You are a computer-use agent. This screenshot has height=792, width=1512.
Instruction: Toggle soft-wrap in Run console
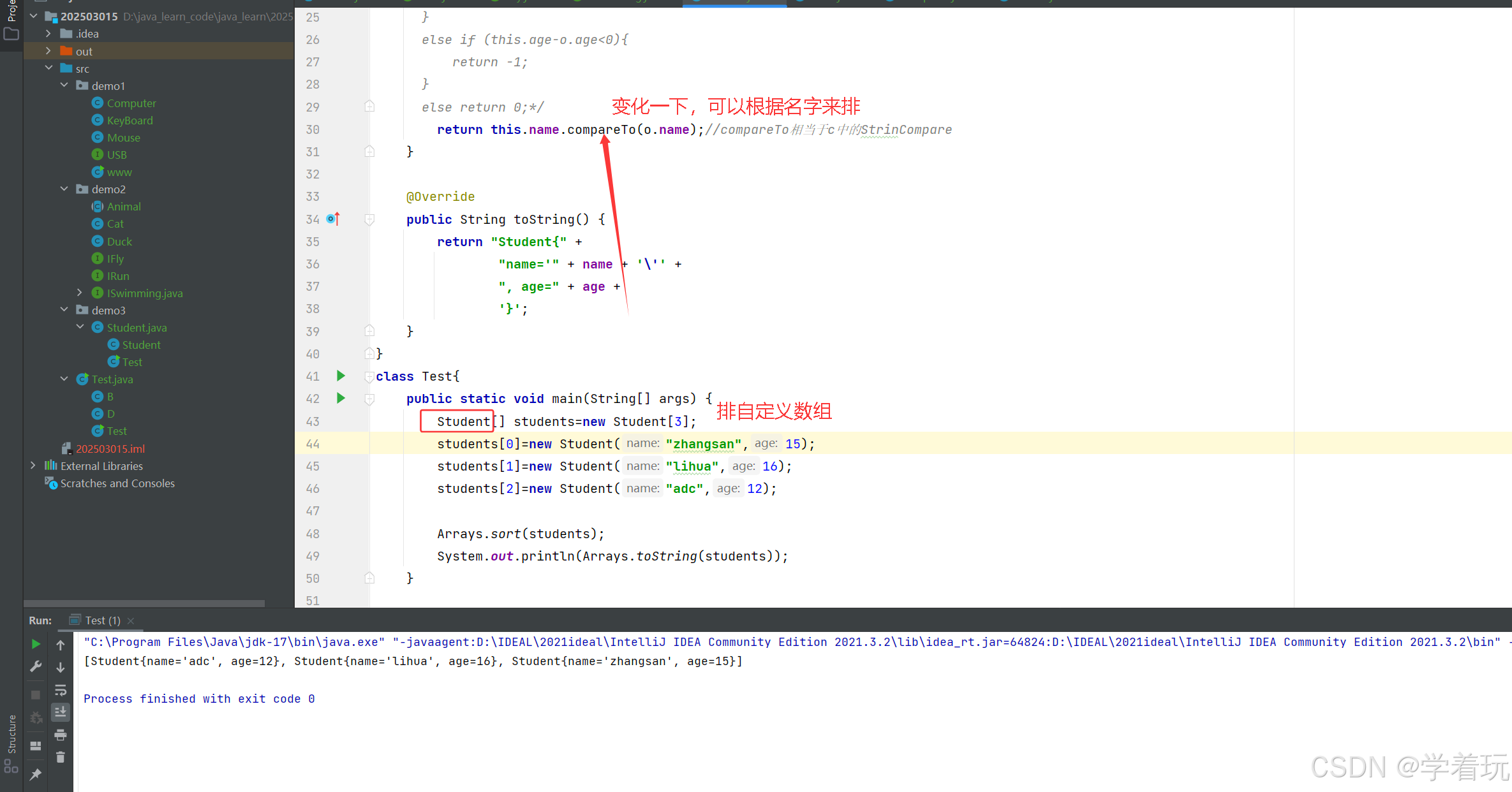pos(61,690)
